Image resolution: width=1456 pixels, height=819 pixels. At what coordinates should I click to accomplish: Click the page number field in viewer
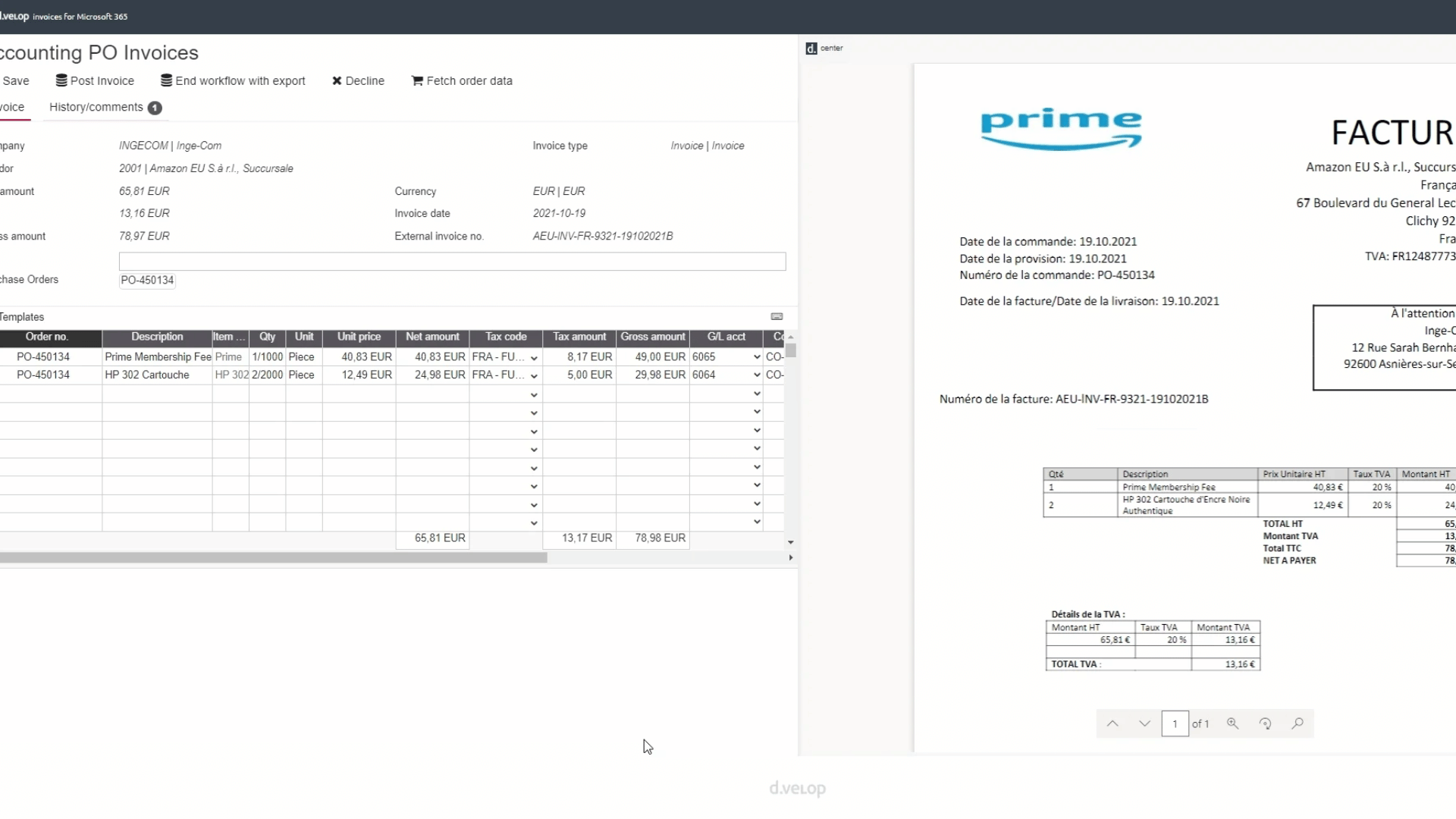pos(1175,723)
